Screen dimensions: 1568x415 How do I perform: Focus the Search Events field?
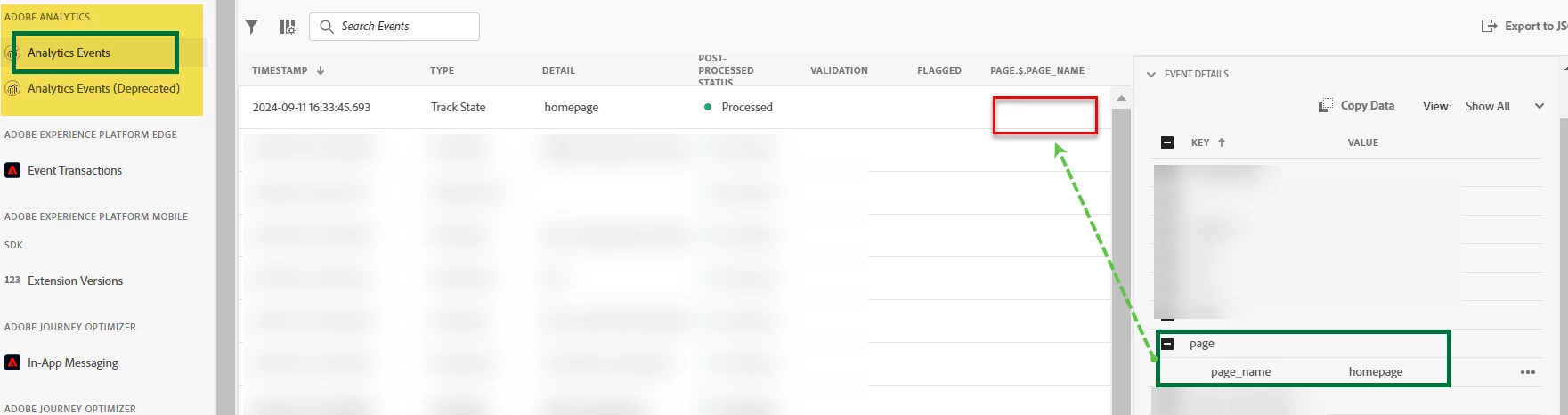point(394,27)
